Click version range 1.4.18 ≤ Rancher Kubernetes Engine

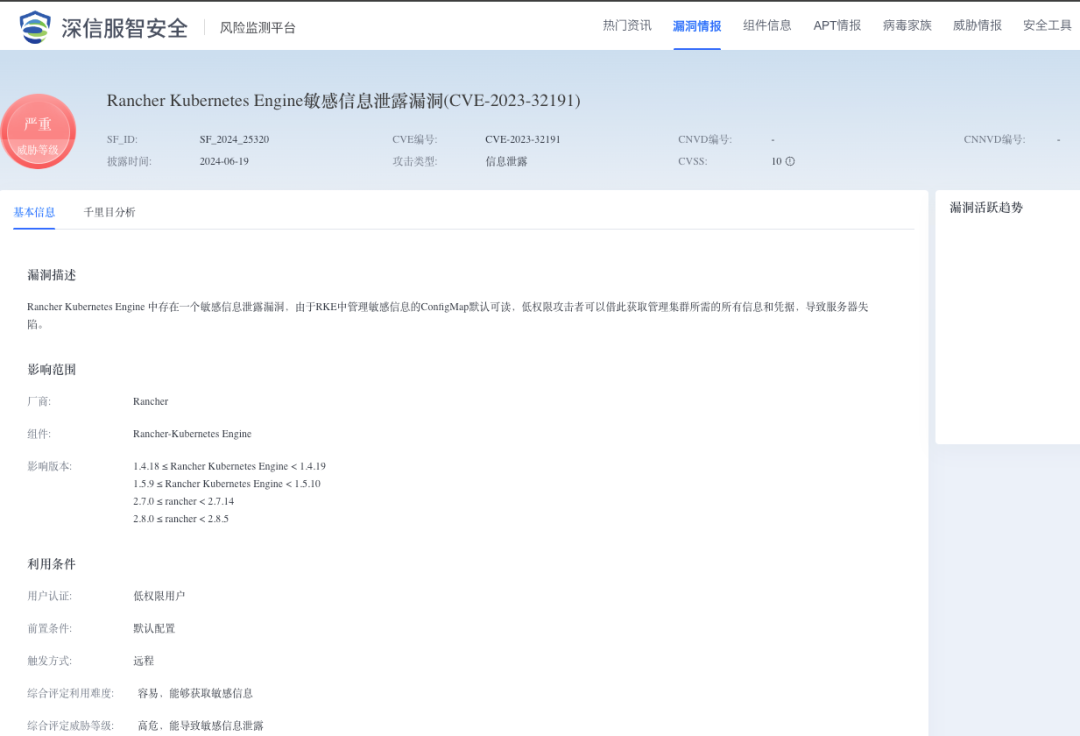229,466
